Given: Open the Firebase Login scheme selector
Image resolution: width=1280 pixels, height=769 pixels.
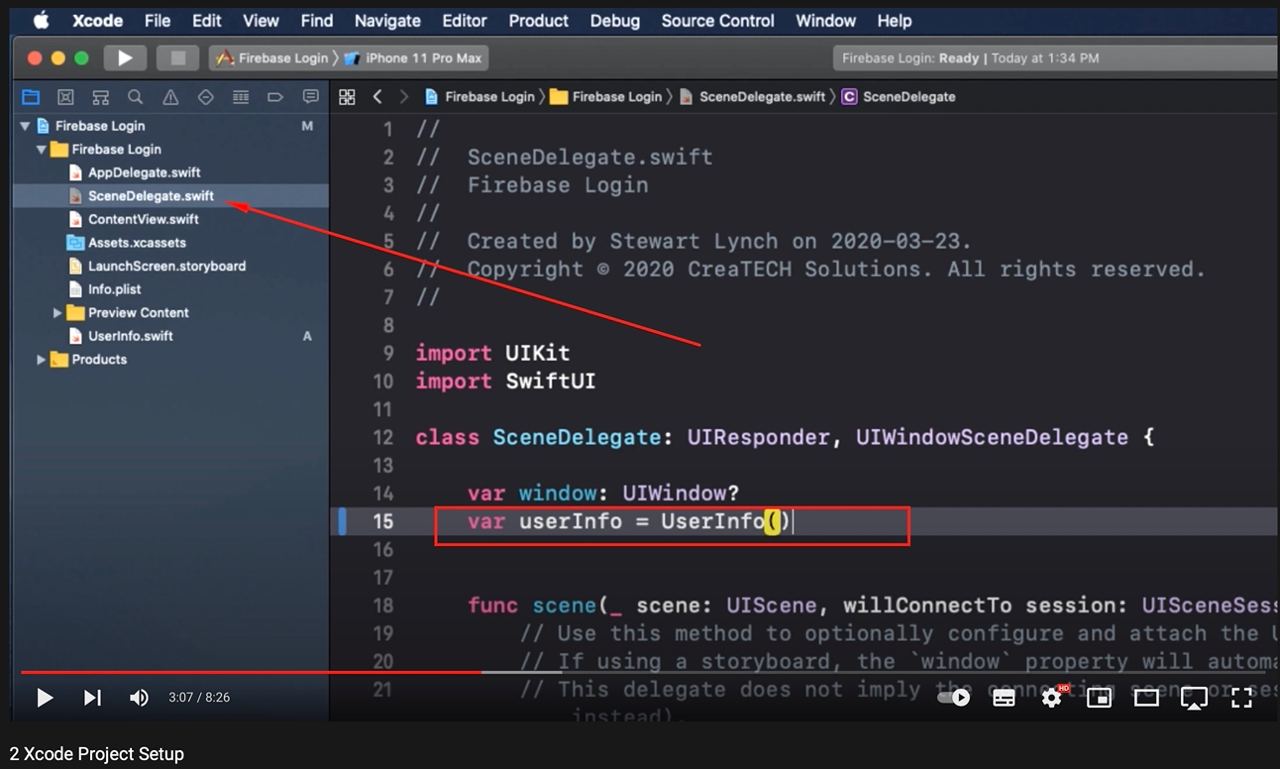Looking at the screenshot, I should pyautogui.click(x=272, y=58).
